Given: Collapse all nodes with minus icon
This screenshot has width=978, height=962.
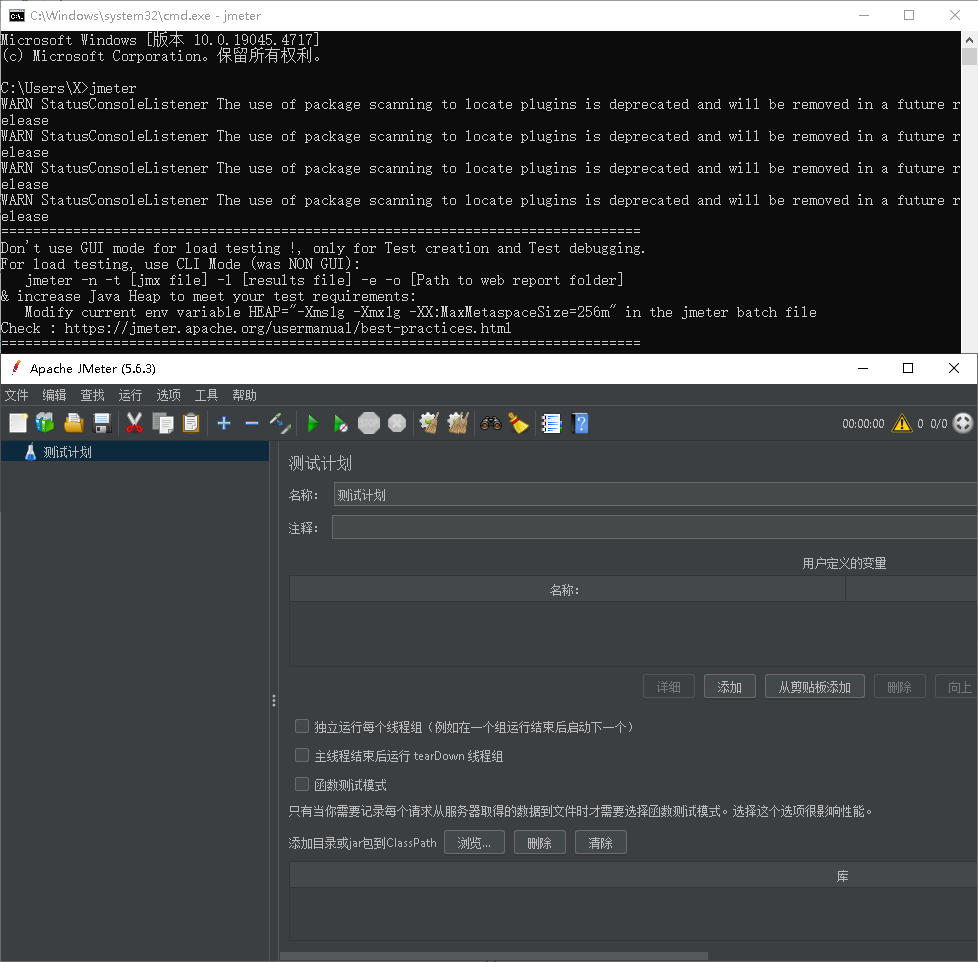Looking at the screenshot, I should tap(252, 424).
